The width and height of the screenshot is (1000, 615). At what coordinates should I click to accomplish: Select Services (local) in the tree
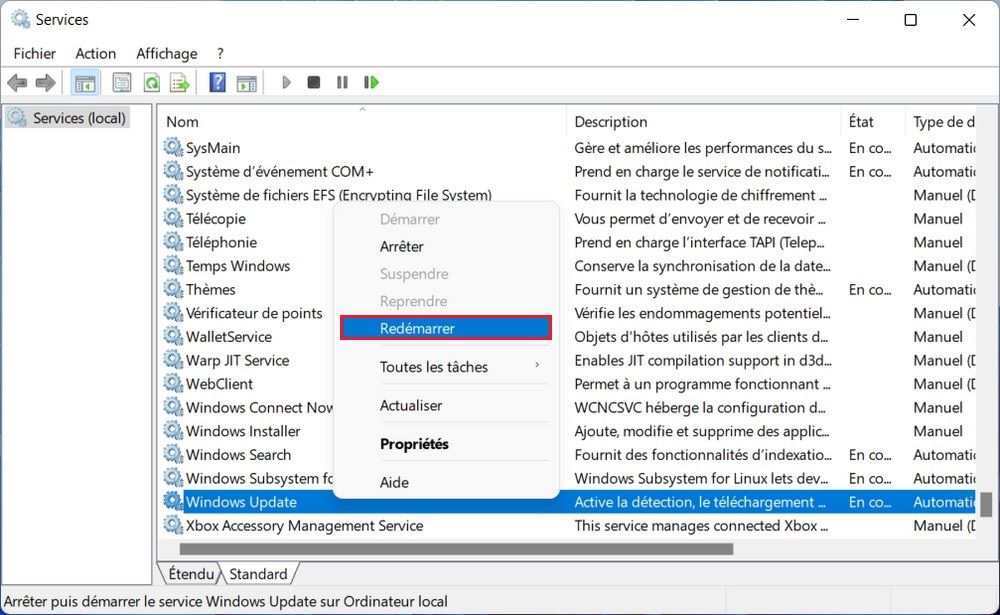point(68,118)
